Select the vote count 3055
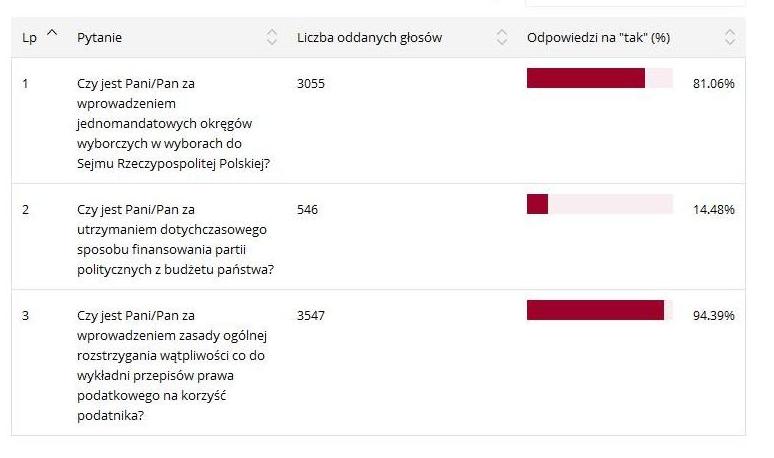This screenshot has height=458, width=774. point(311,84)
